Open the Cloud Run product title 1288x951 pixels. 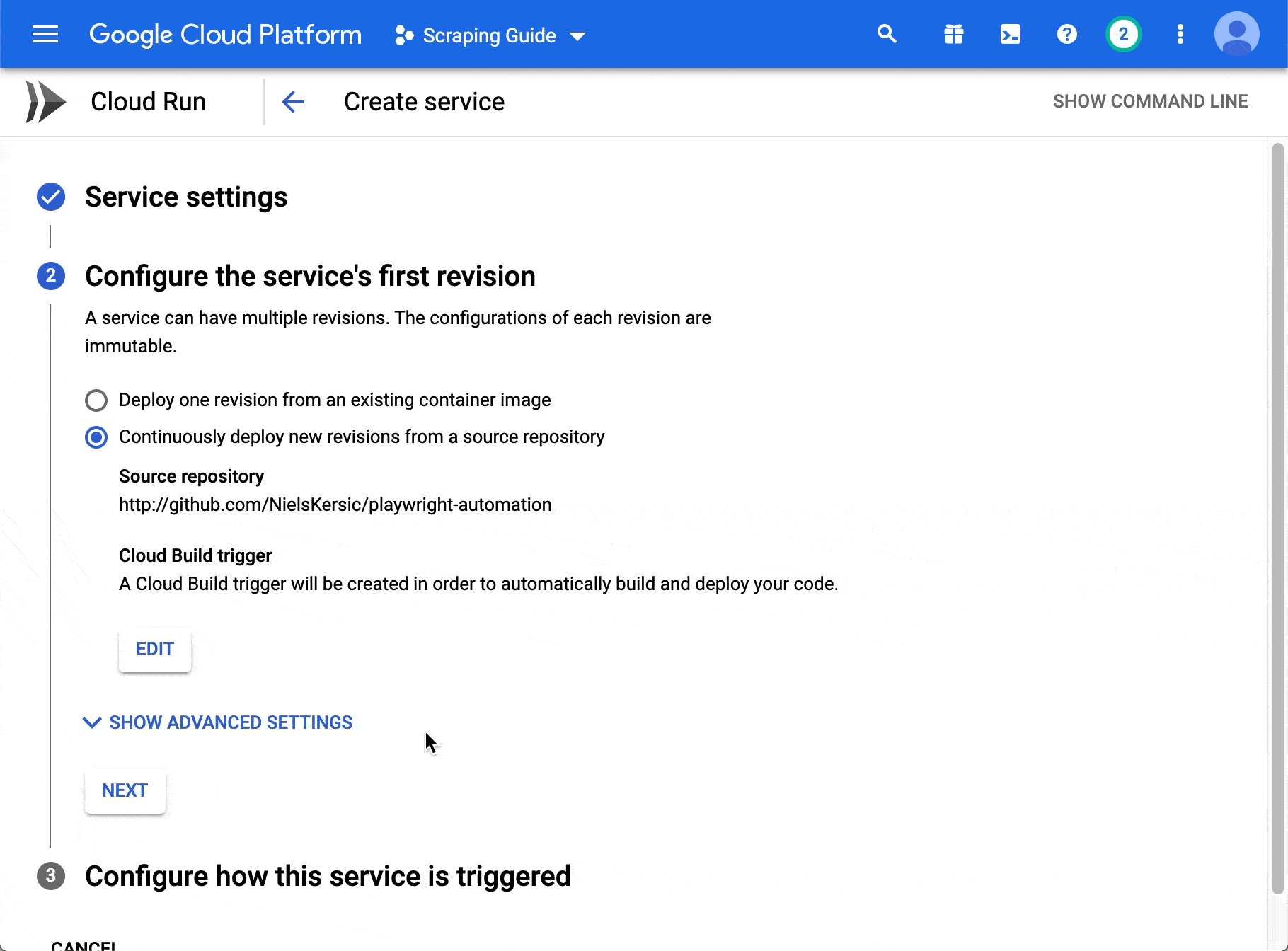[149, 102]
